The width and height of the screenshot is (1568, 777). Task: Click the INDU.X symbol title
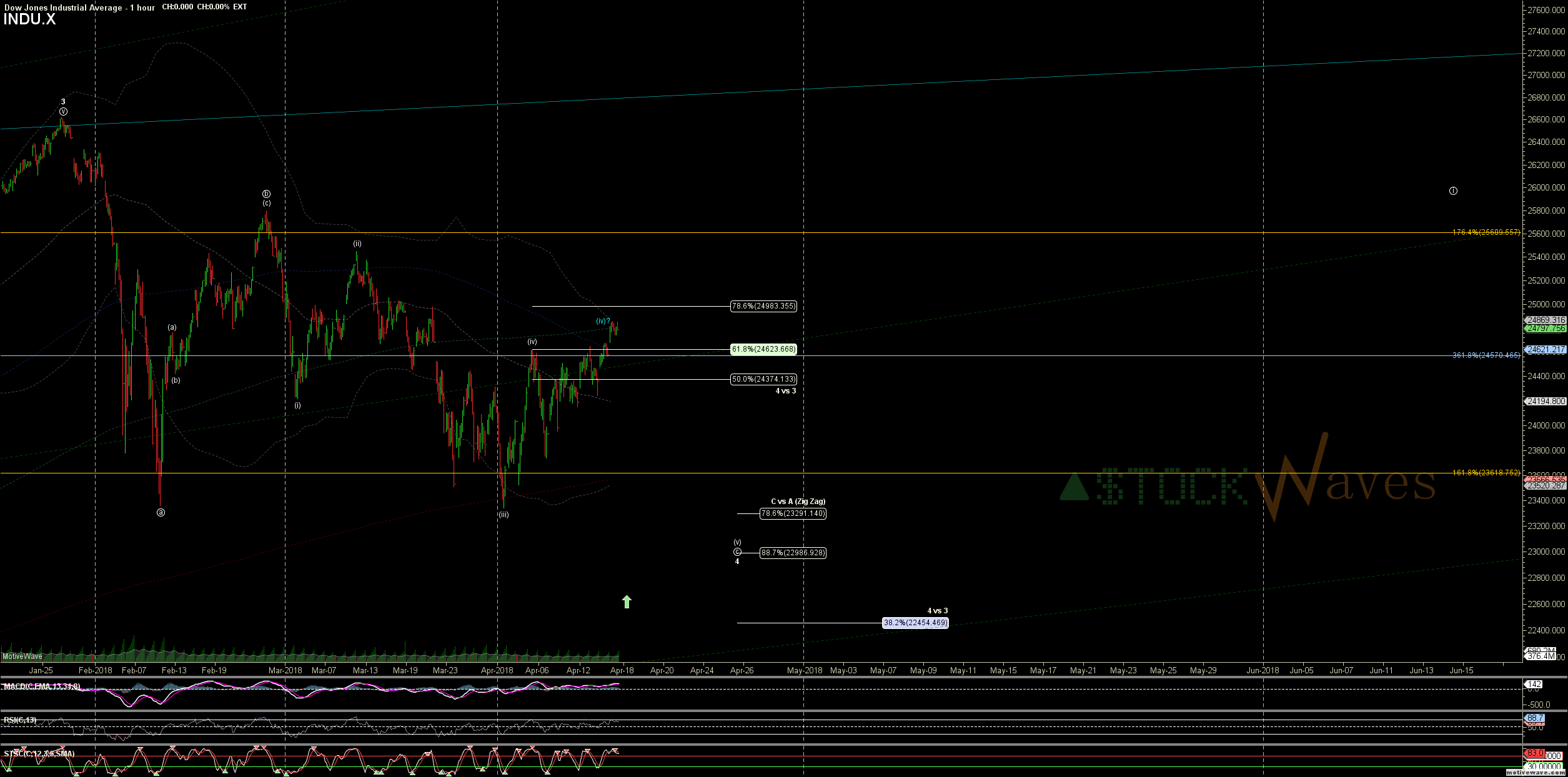point(29,19)
